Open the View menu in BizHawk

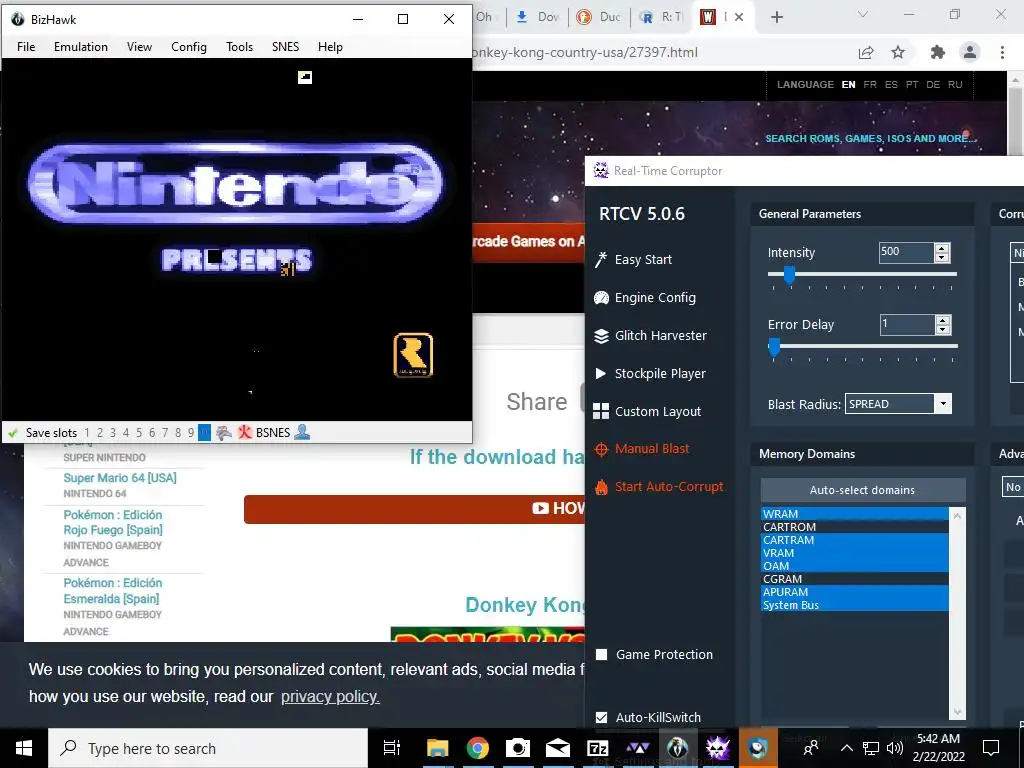point(139,47)
